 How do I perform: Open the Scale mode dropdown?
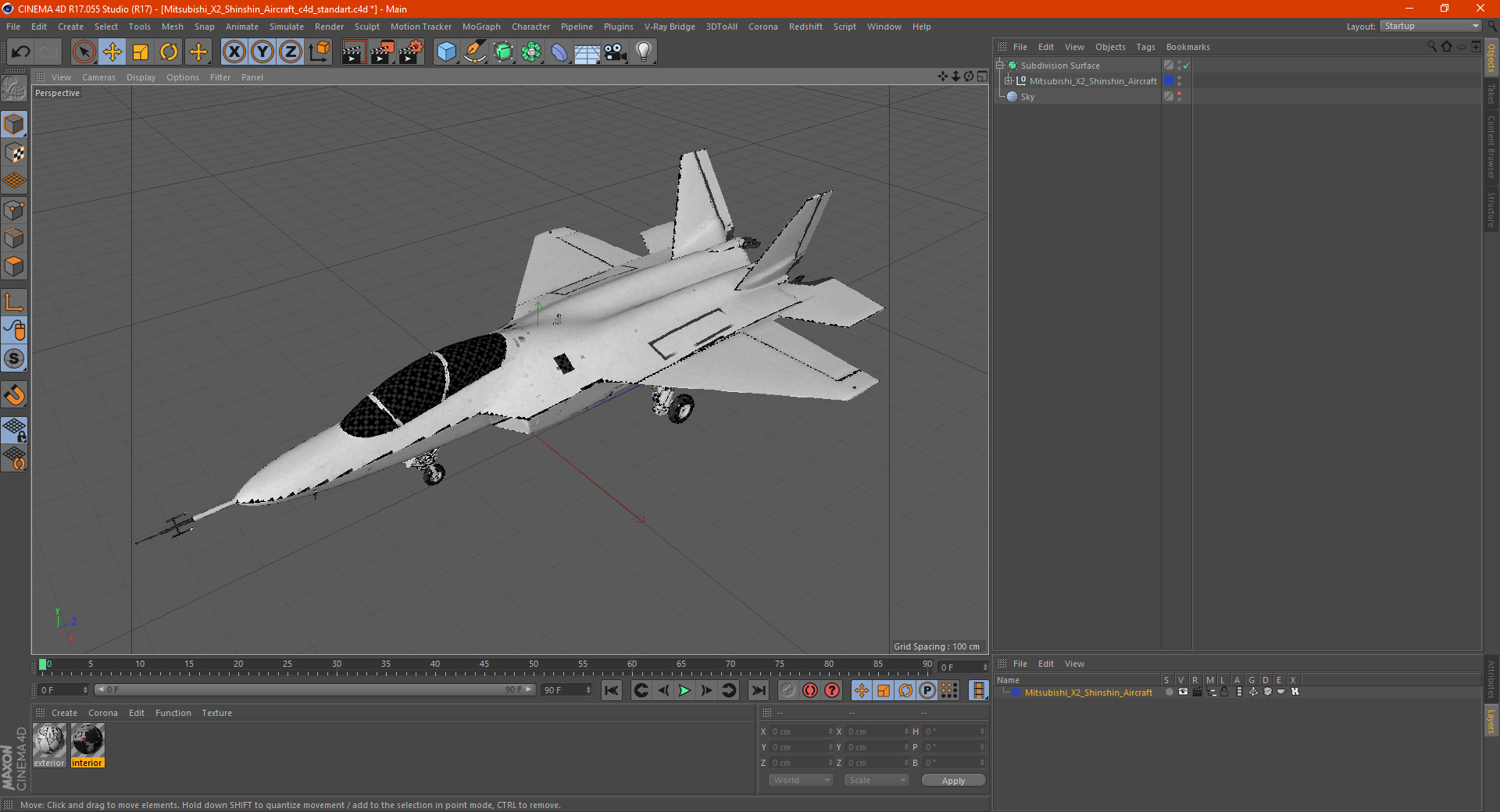click(x=877, y=780)
